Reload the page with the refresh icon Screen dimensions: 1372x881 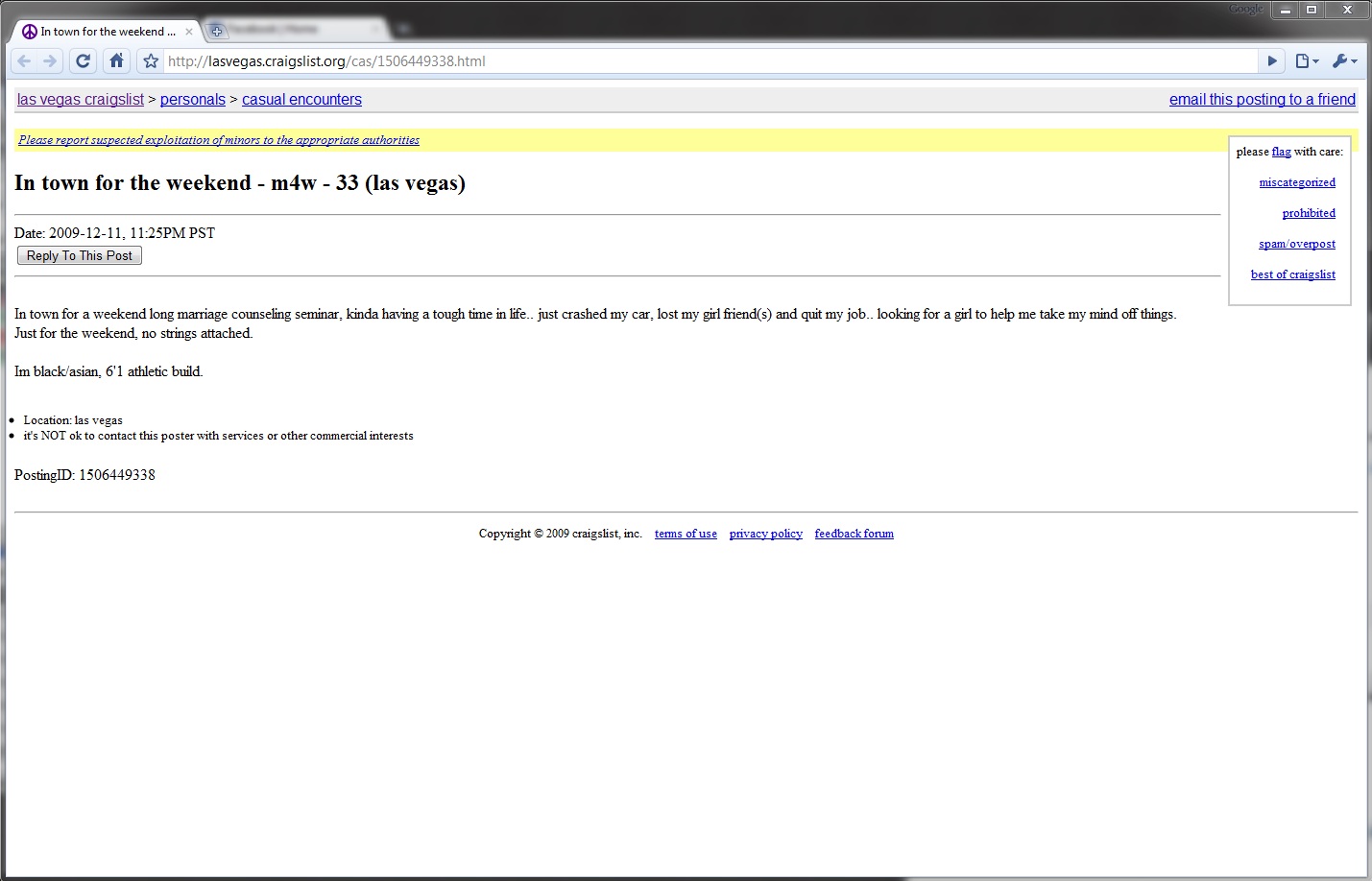click(x=84, y=61)
